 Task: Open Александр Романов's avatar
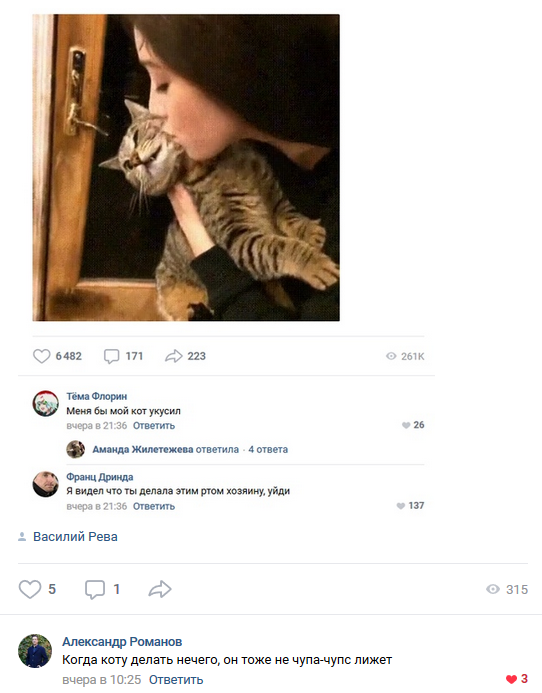coord(35,651)
